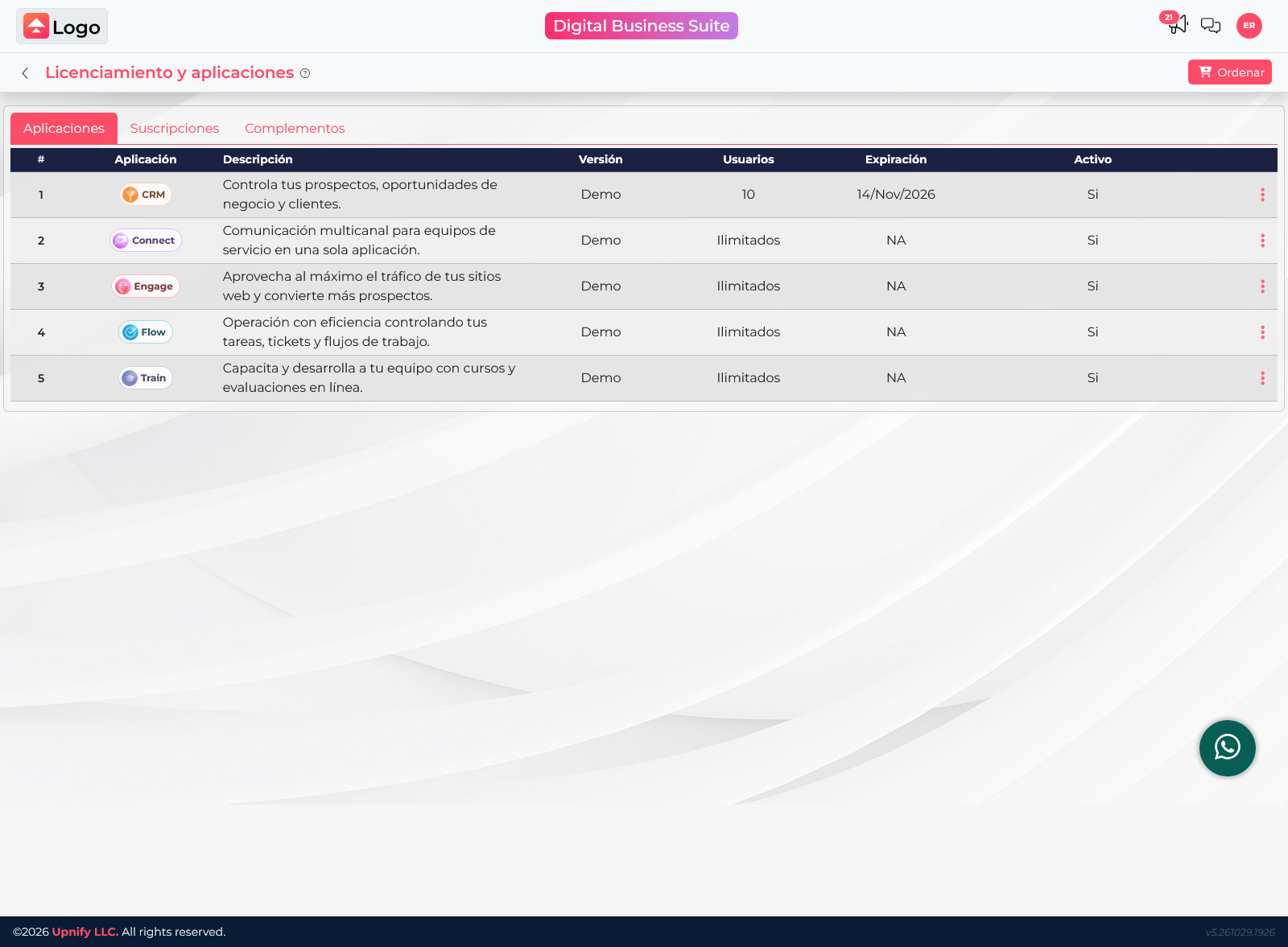
Task: Click the 'Comunicación multicanal' description text
Action: pyautogui.click(x=359, y=241)
